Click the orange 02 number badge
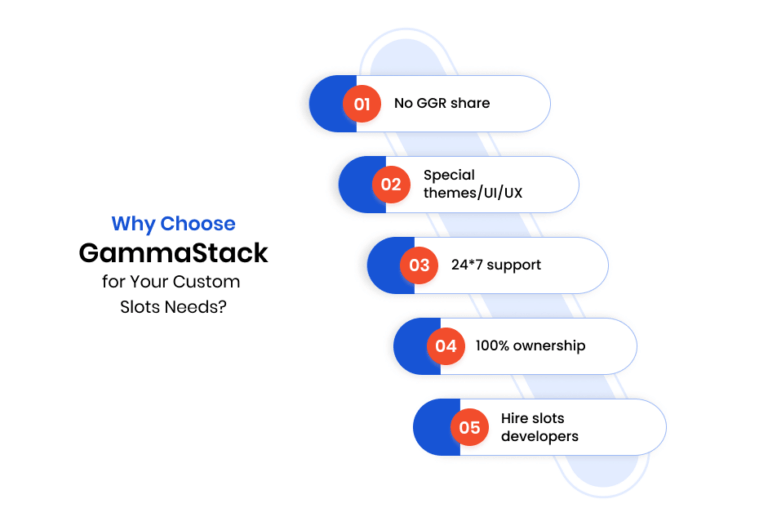The width and height of the screenshot is (768, 526). 391,185
